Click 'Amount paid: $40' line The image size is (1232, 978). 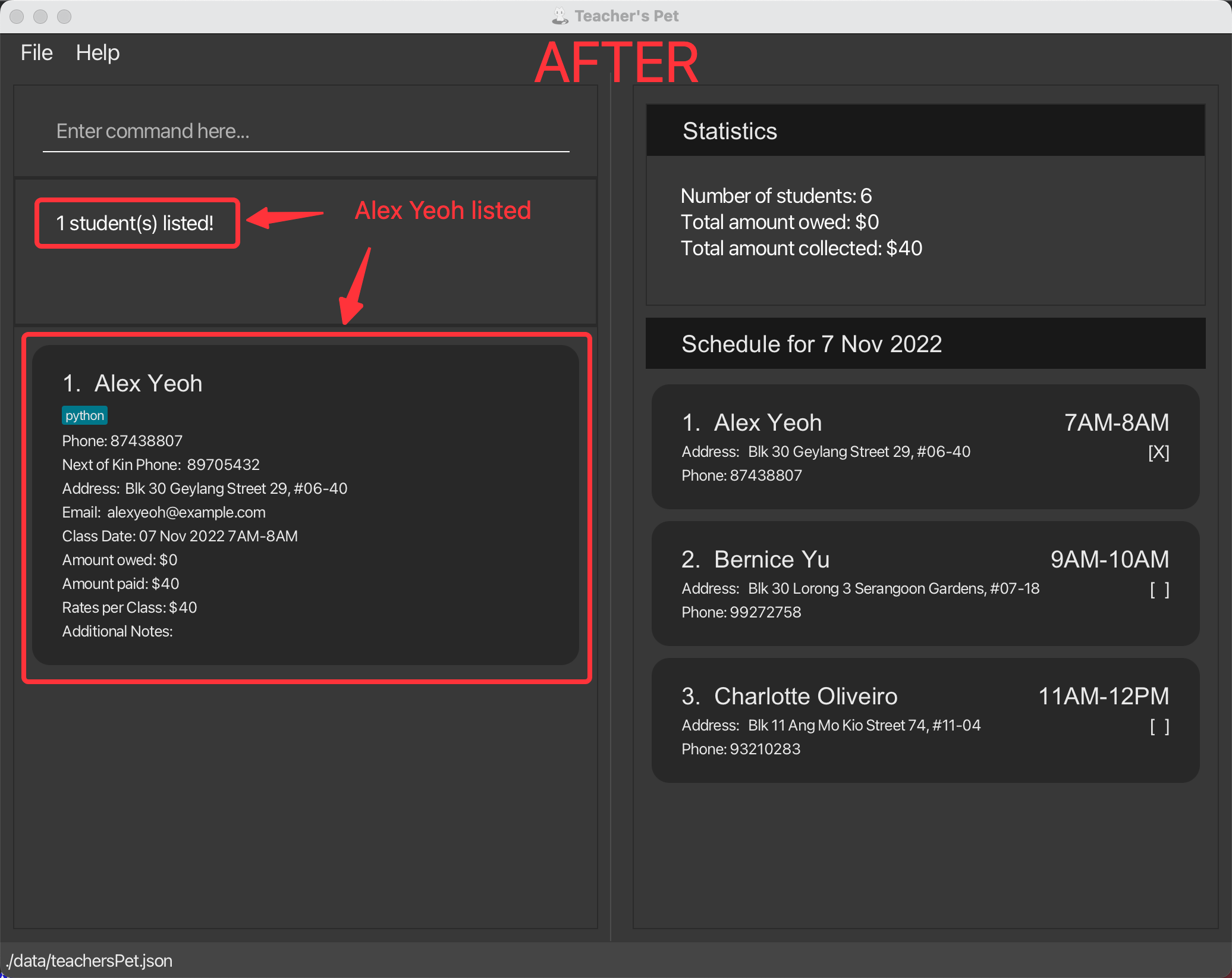121,584
